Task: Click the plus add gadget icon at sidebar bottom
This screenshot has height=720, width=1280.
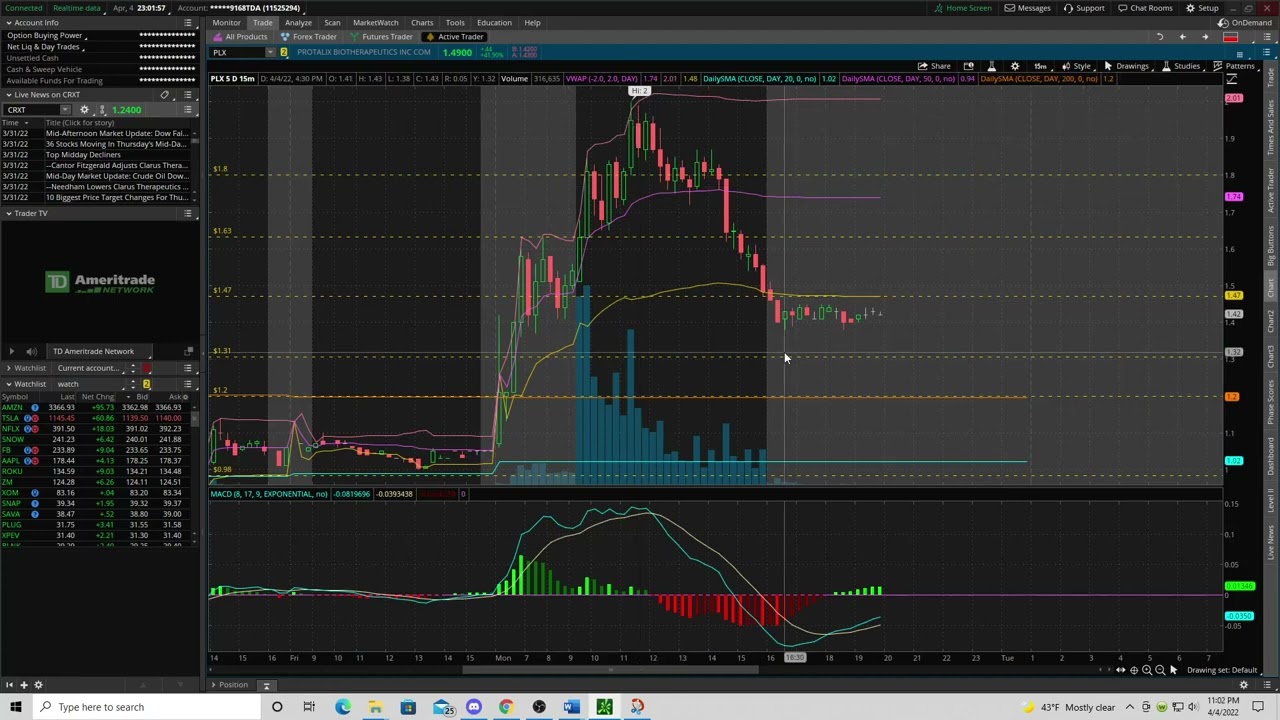Action: (x=23, y=685)
